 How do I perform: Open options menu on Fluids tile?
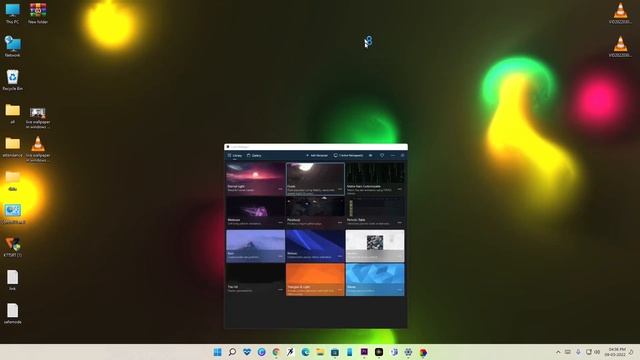click(340, 189)
